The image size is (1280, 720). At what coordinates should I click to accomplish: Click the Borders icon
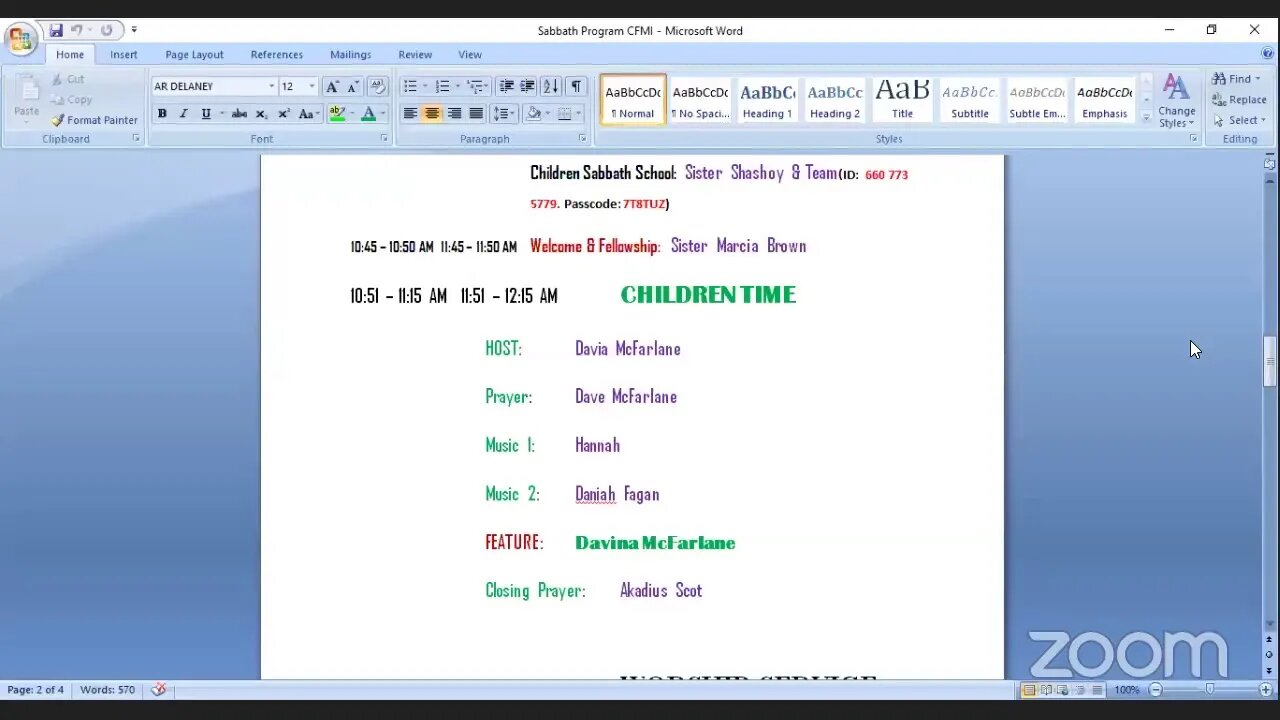[565, 114]
